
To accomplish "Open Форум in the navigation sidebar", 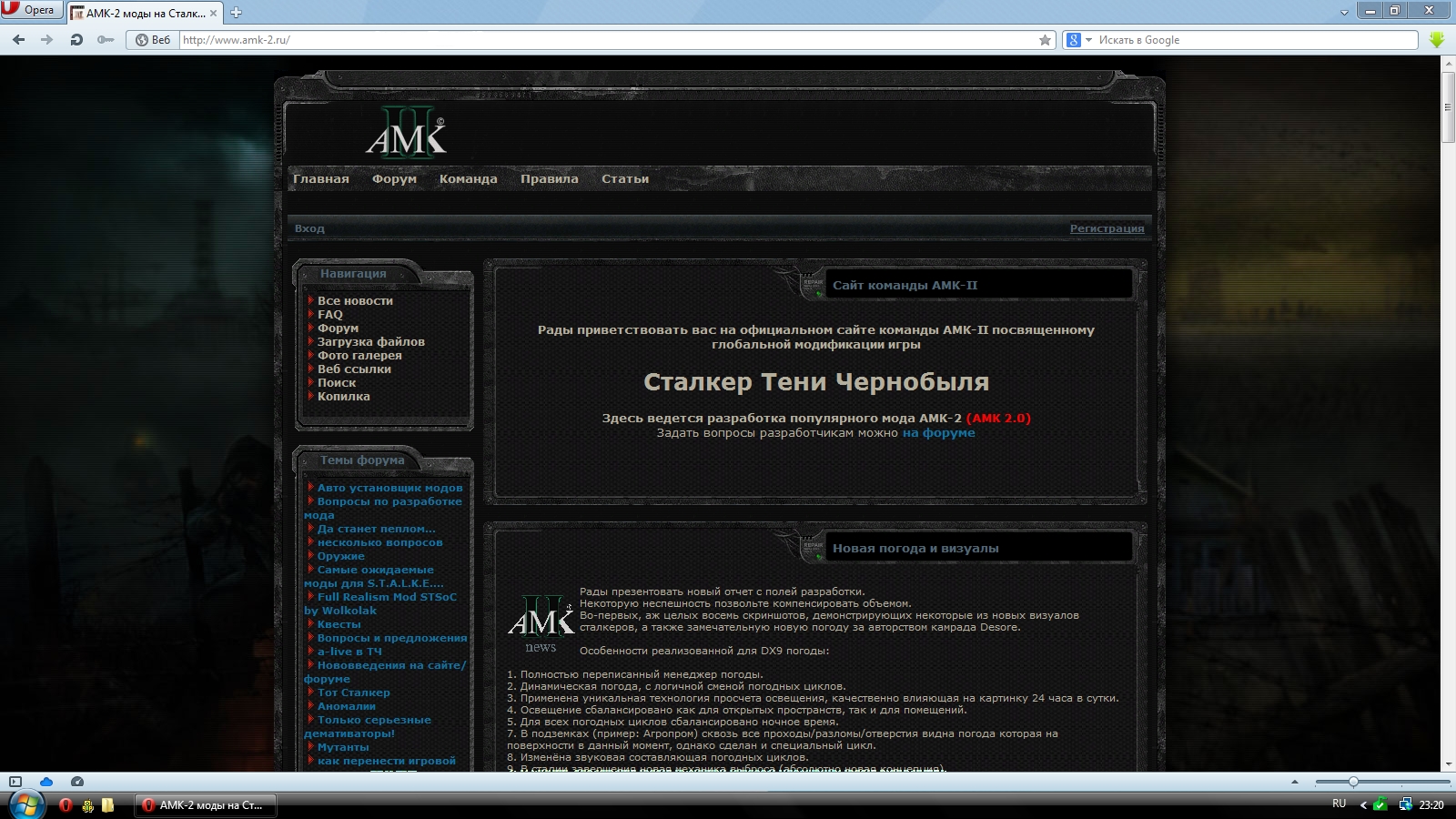I will [338, 329].
